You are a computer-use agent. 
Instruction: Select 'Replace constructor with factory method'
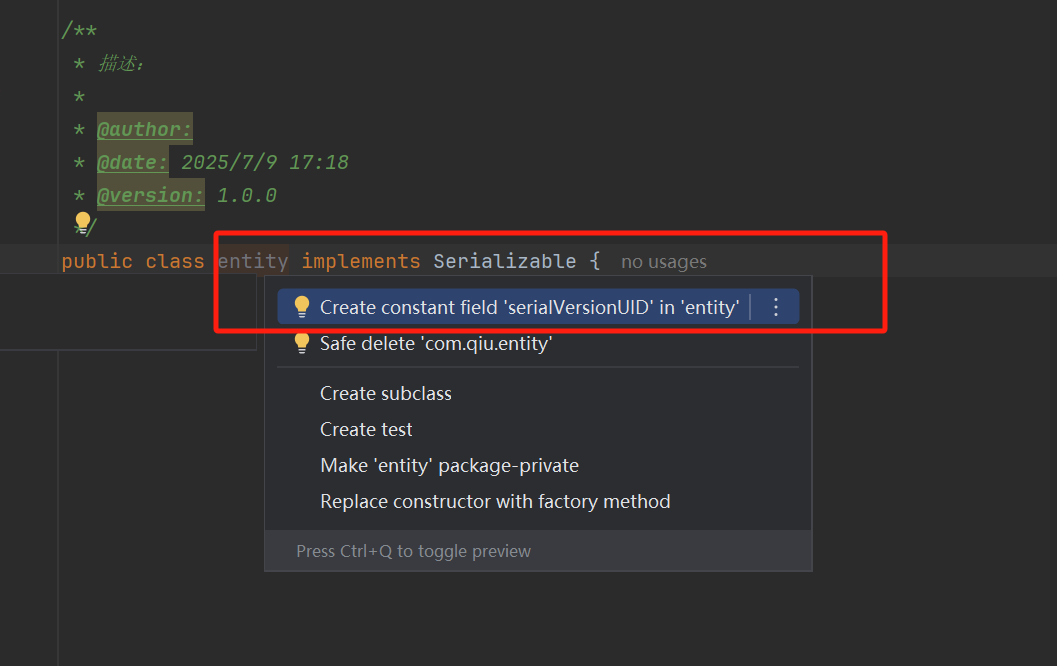[494, 501]
